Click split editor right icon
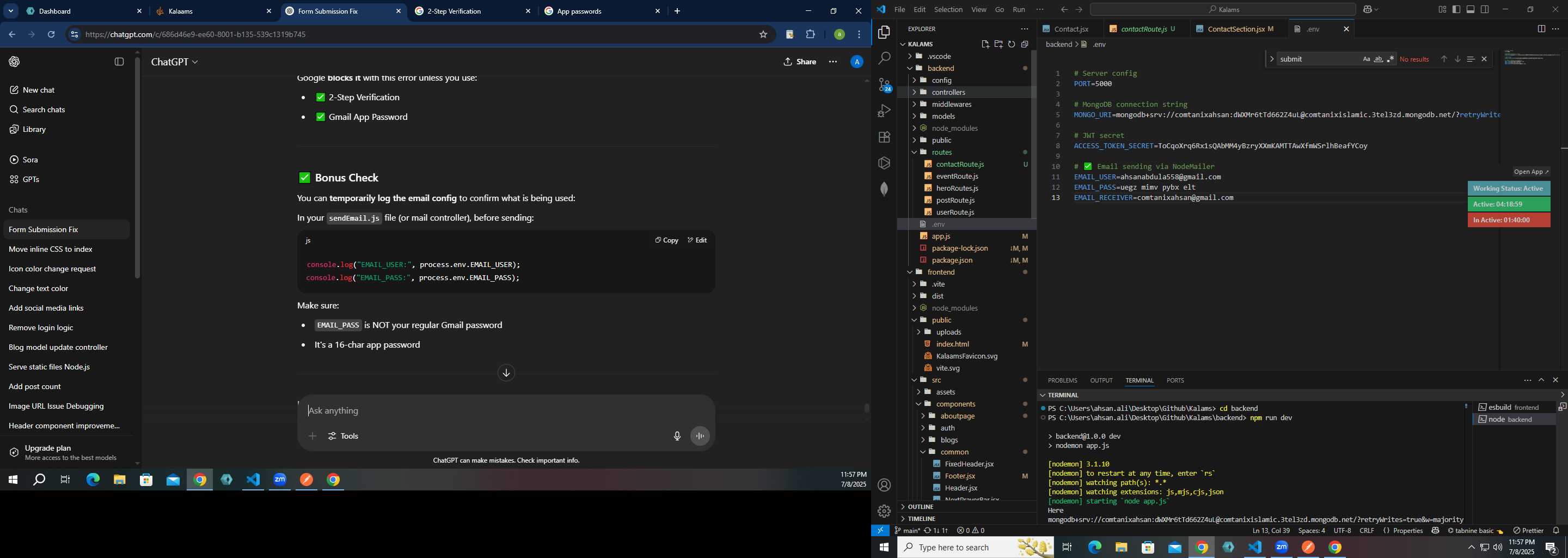Image resolution: width=1568 pixels, height=558 pixels. 1541,29
